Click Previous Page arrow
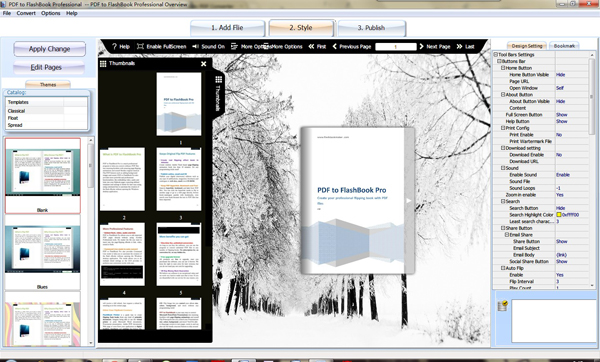Screen dimensions: 600x362 (x=334, y=46)
